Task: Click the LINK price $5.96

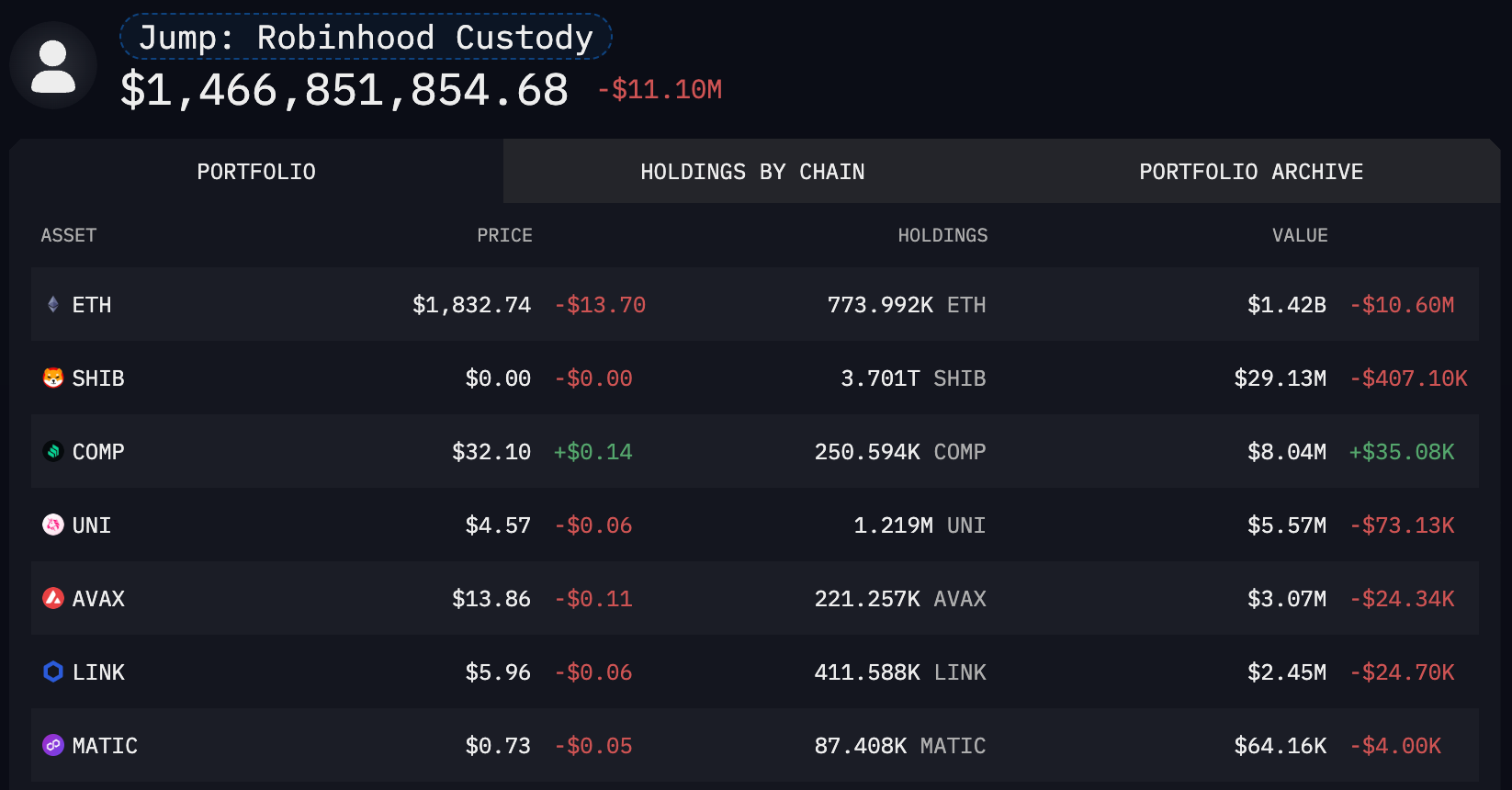Action: point(498,672)
